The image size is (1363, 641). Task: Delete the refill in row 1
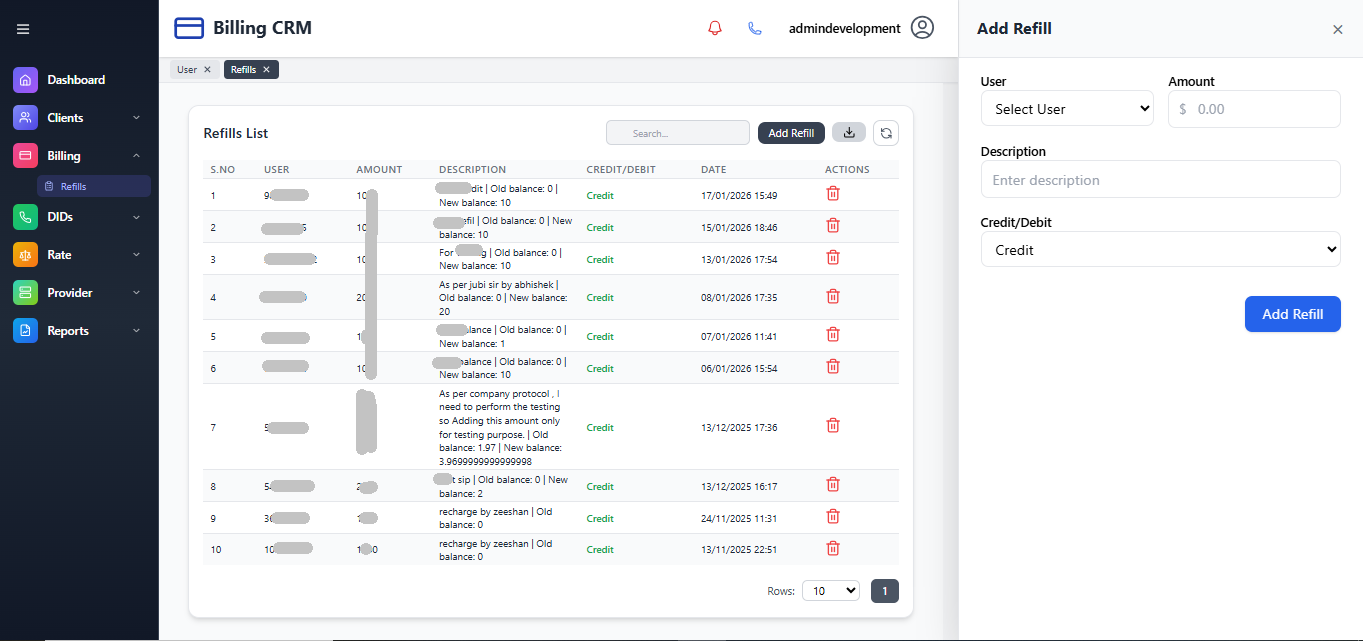832,194
